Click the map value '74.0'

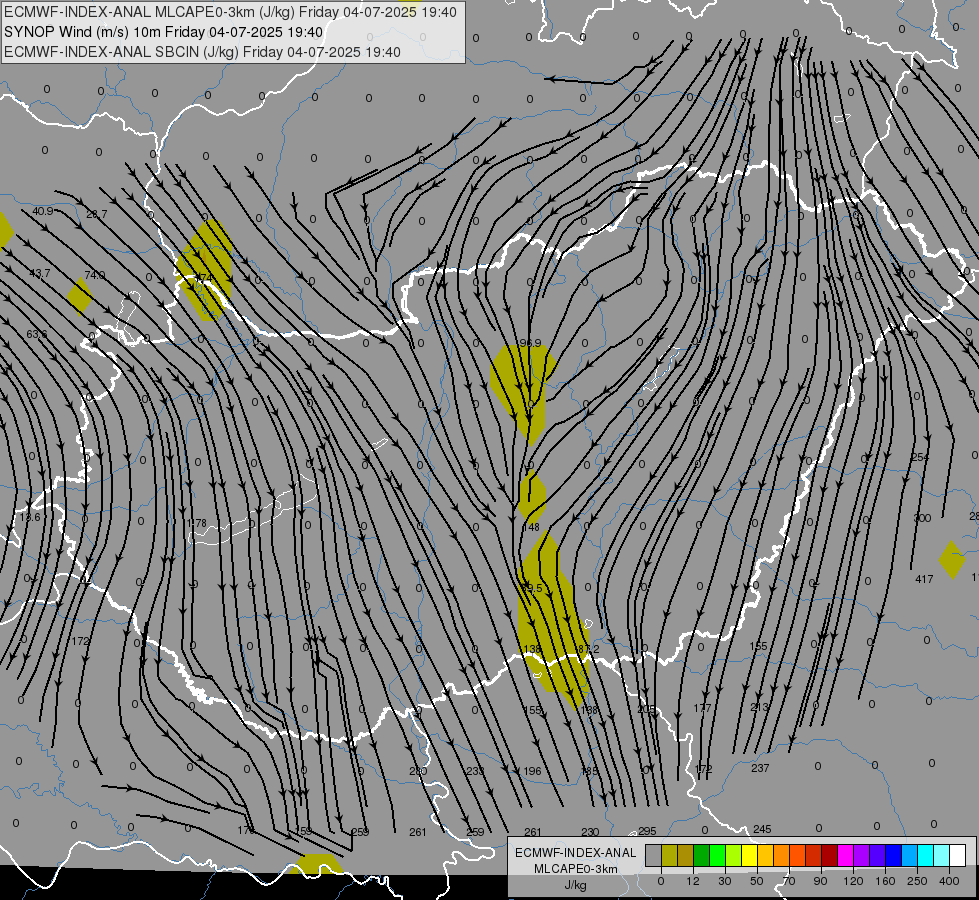tap(95, 275)
